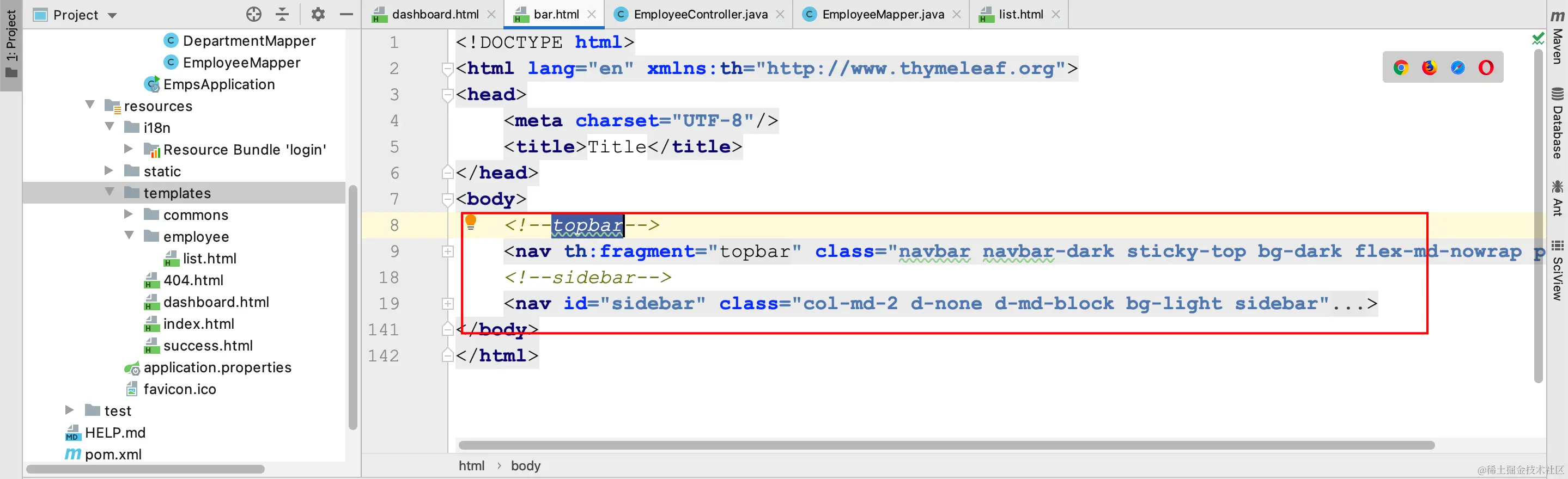Click 'Title' text on line 5

tap(617, 146)
